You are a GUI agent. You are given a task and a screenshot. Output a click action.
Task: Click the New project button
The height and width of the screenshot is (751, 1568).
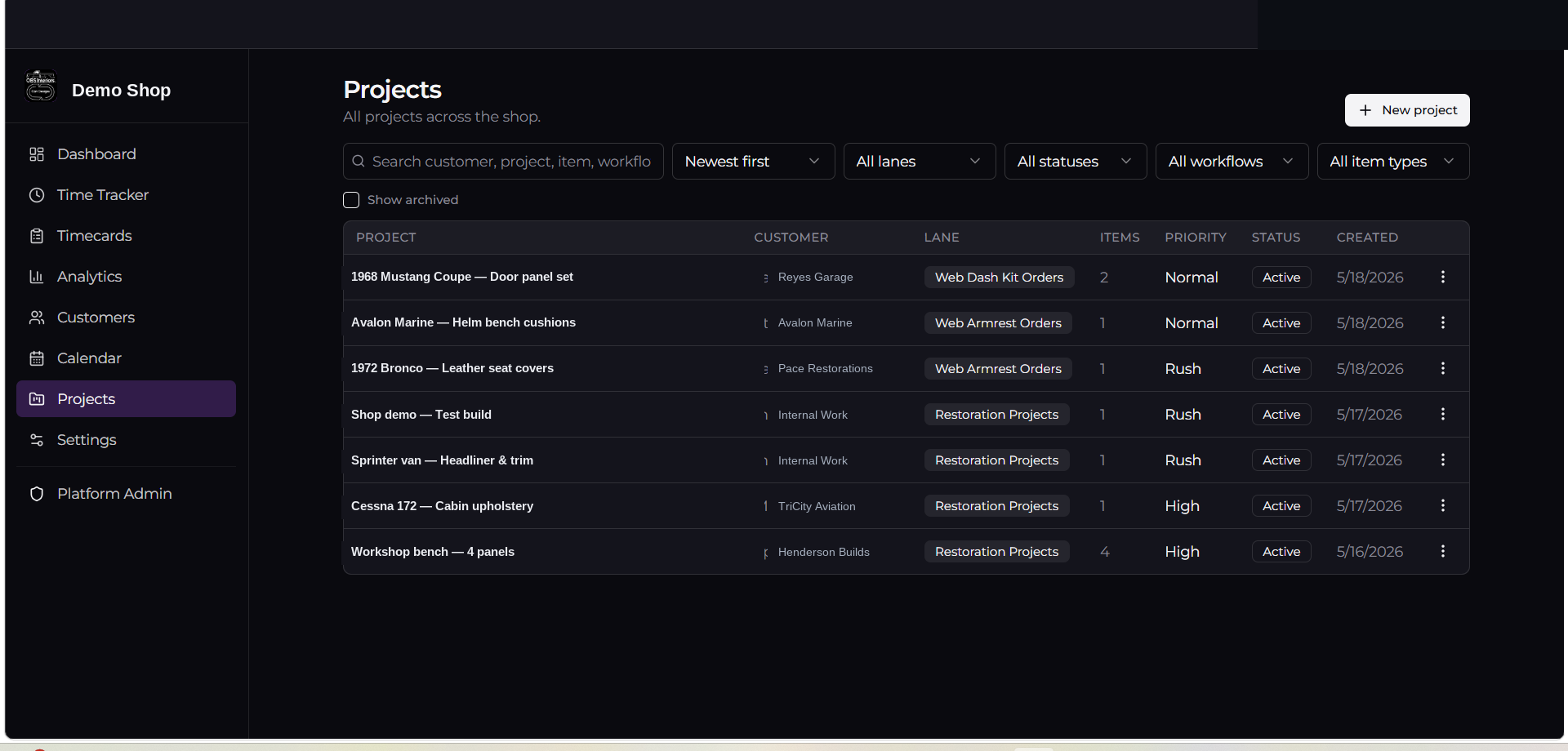click(x=1407, y=110)
